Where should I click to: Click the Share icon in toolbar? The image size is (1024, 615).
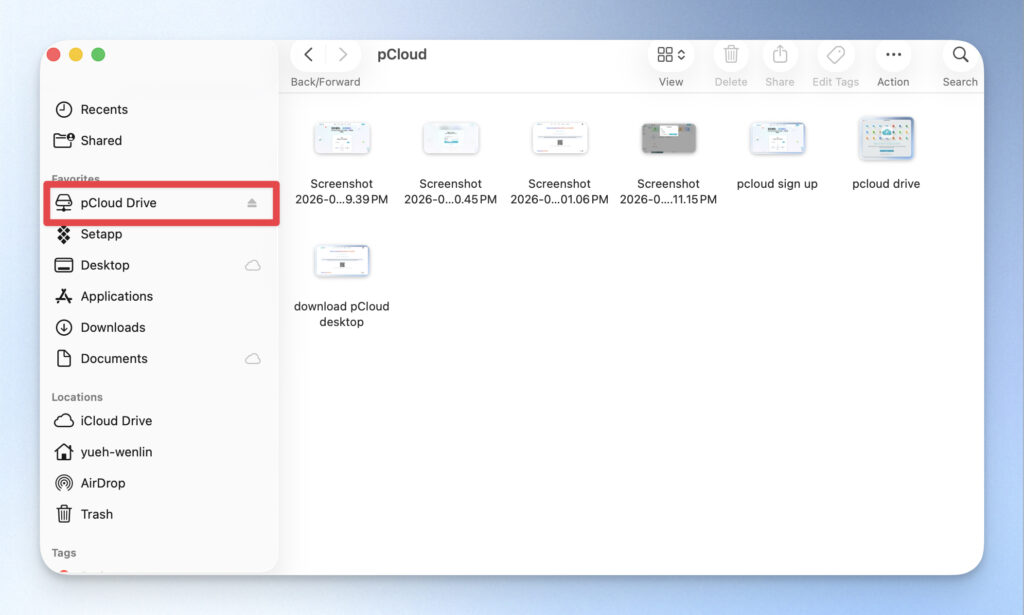pos(780,55)
